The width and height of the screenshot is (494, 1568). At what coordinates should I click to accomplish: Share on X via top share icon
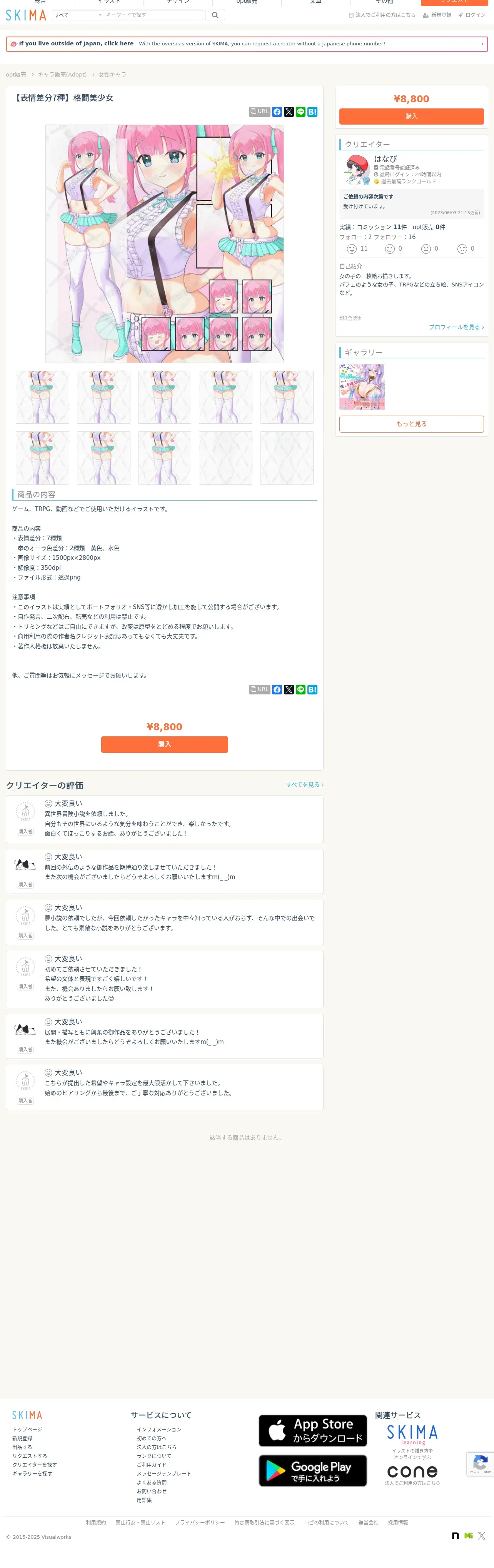(289, 112)
